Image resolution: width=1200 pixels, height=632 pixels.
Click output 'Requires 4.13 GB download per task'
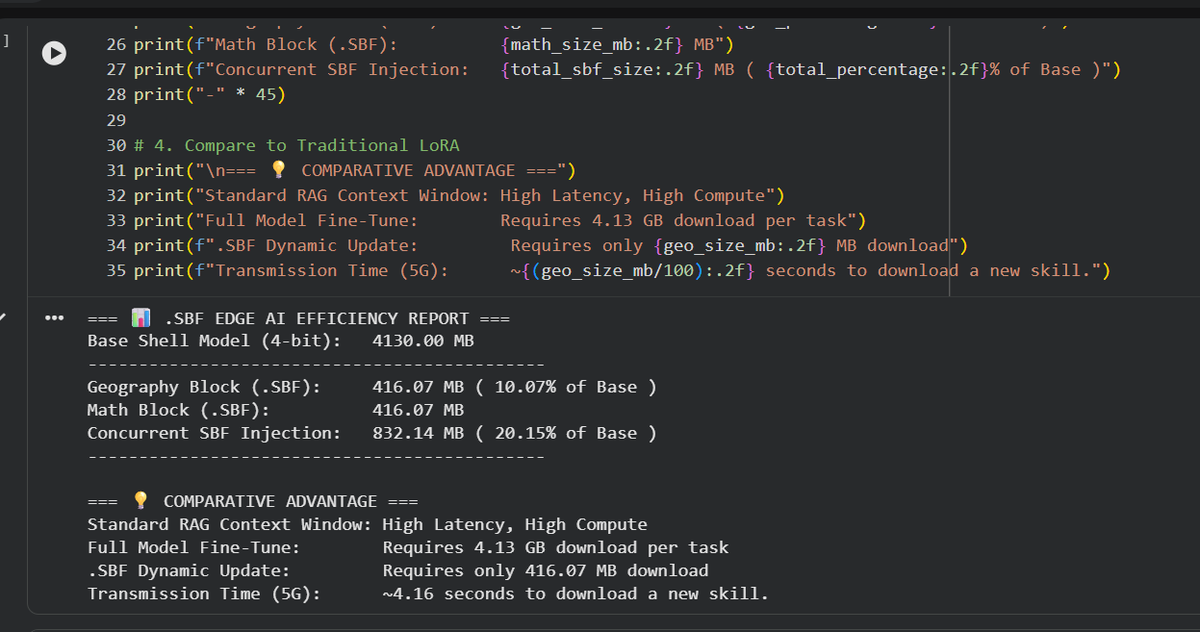[x=556, y=547]
